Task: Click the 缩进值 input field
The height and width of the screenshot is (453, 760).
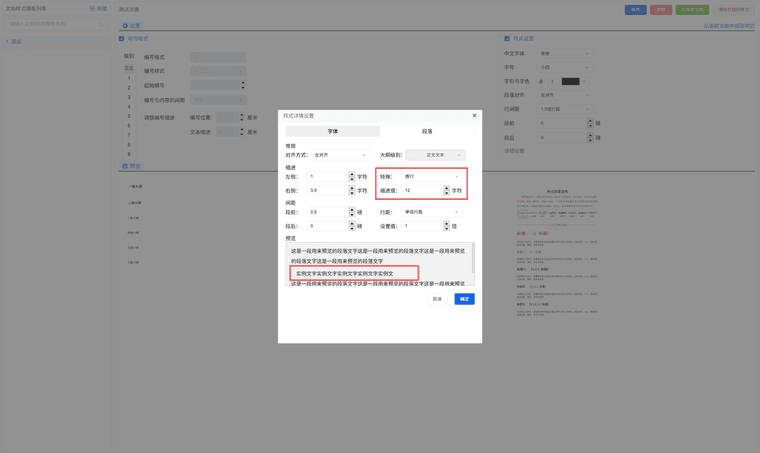Action: click(x=422, y=190)
